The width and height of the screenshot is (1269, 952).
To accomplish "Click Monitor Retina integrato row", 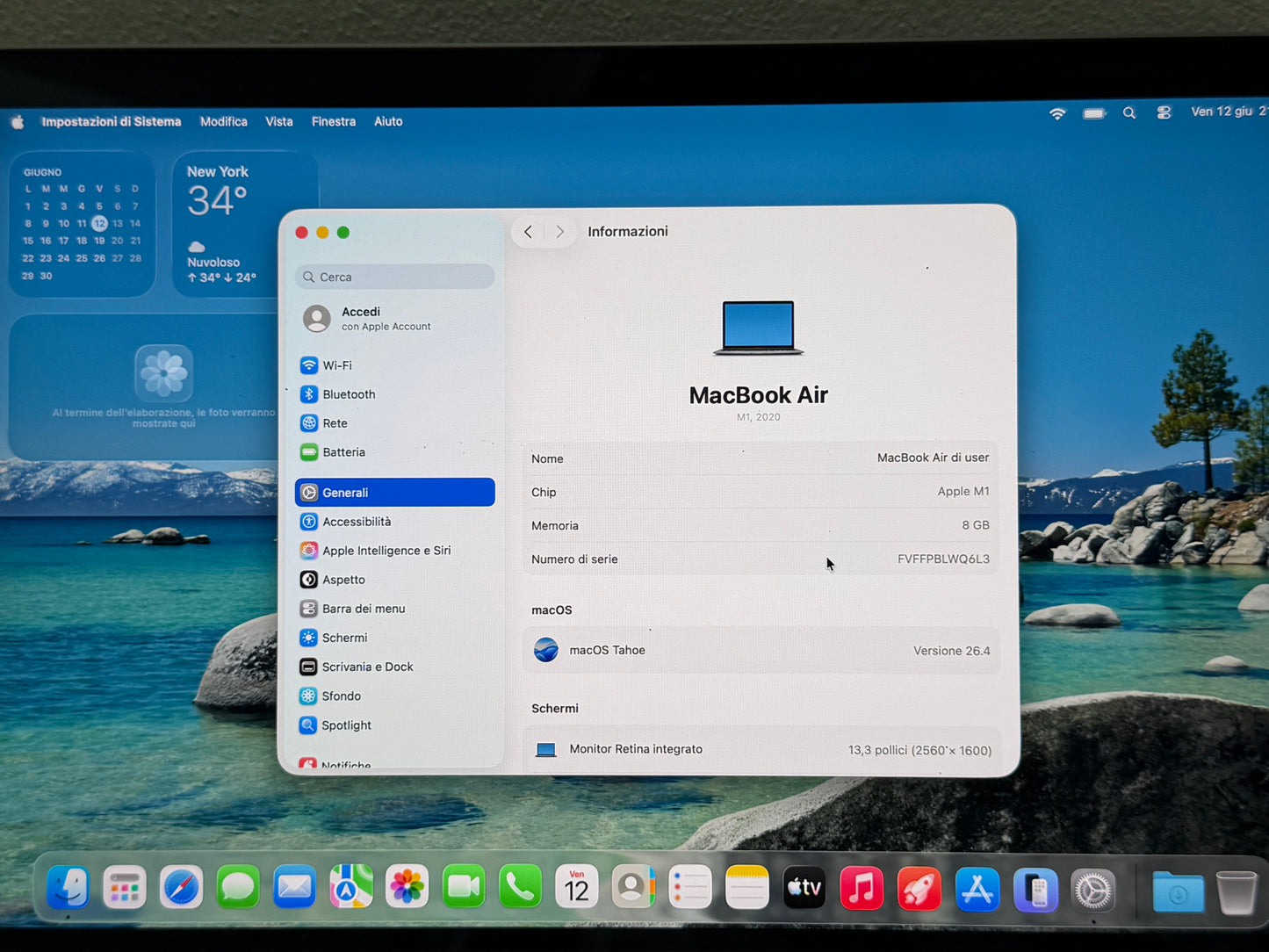I will [762, 750].
